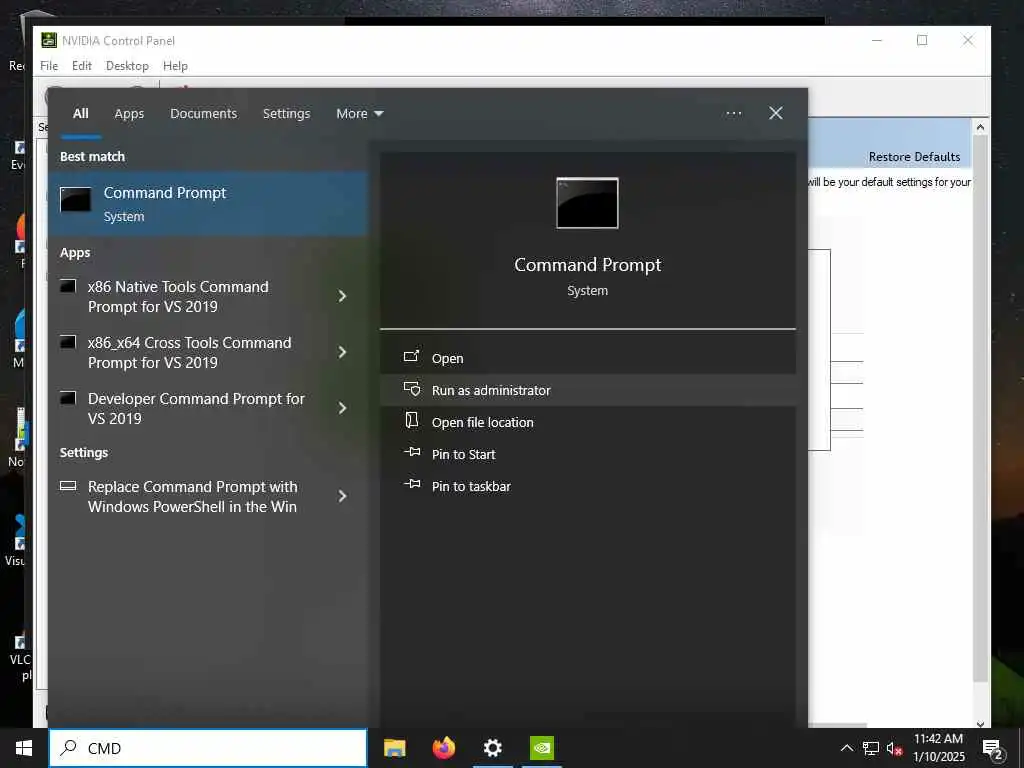Choose Pin to taskbar
Screen dimensions: 1024x768
coord(588,486)
